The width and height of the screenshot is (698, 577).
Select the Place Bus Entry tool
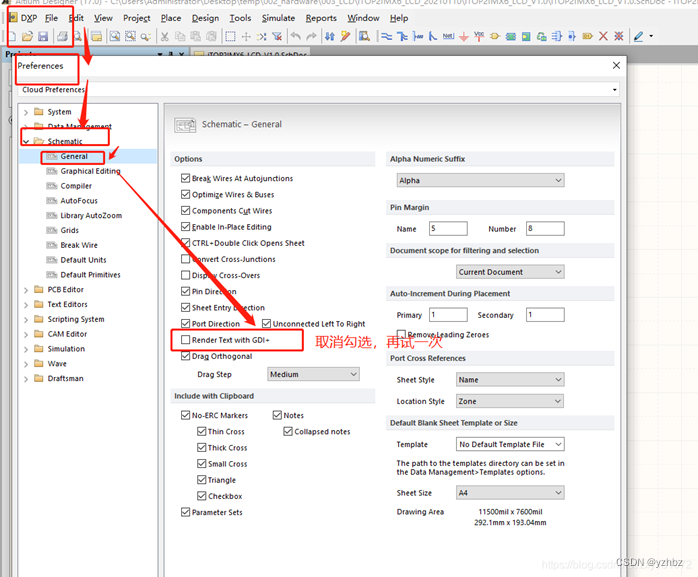(418, 36)
